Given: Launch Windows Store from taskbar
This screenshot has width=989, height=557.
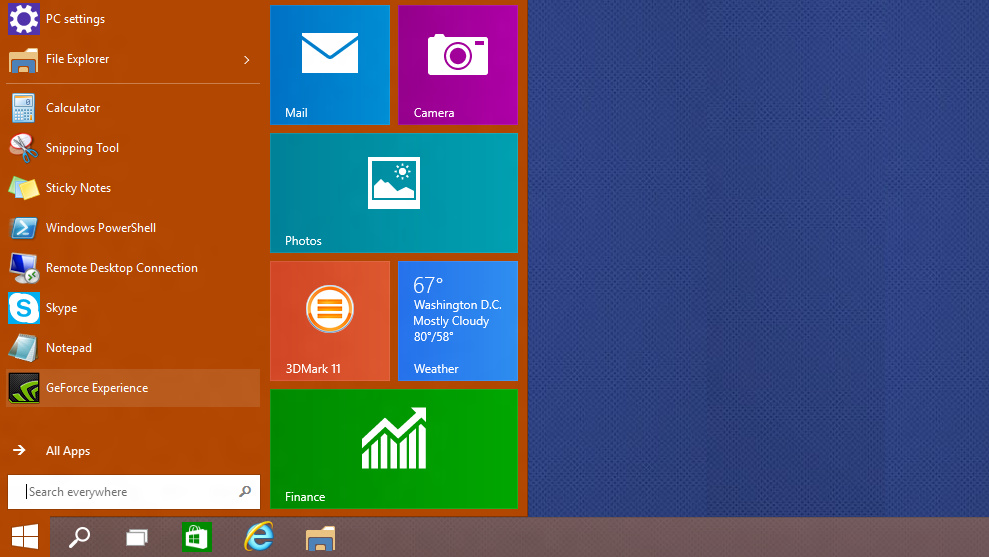Looking at the screenshot, I should click(x=197, y=537).
